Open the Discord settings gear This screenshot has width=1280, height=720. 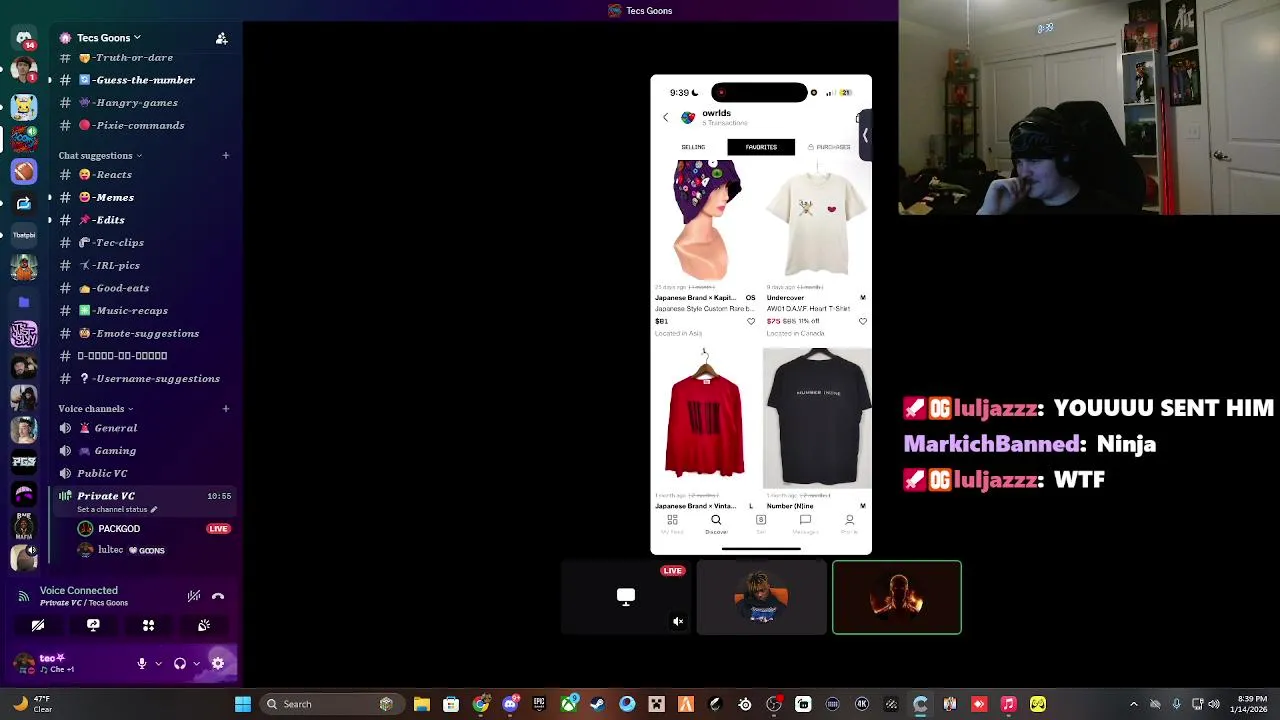tap(218, 663)
